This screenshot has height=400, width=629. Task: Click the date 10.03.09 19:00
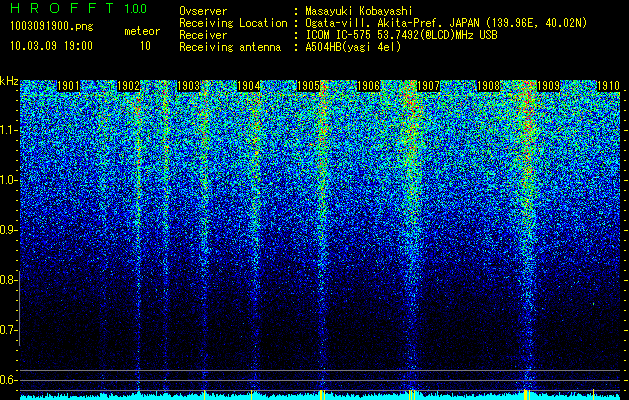coord(51,46)
